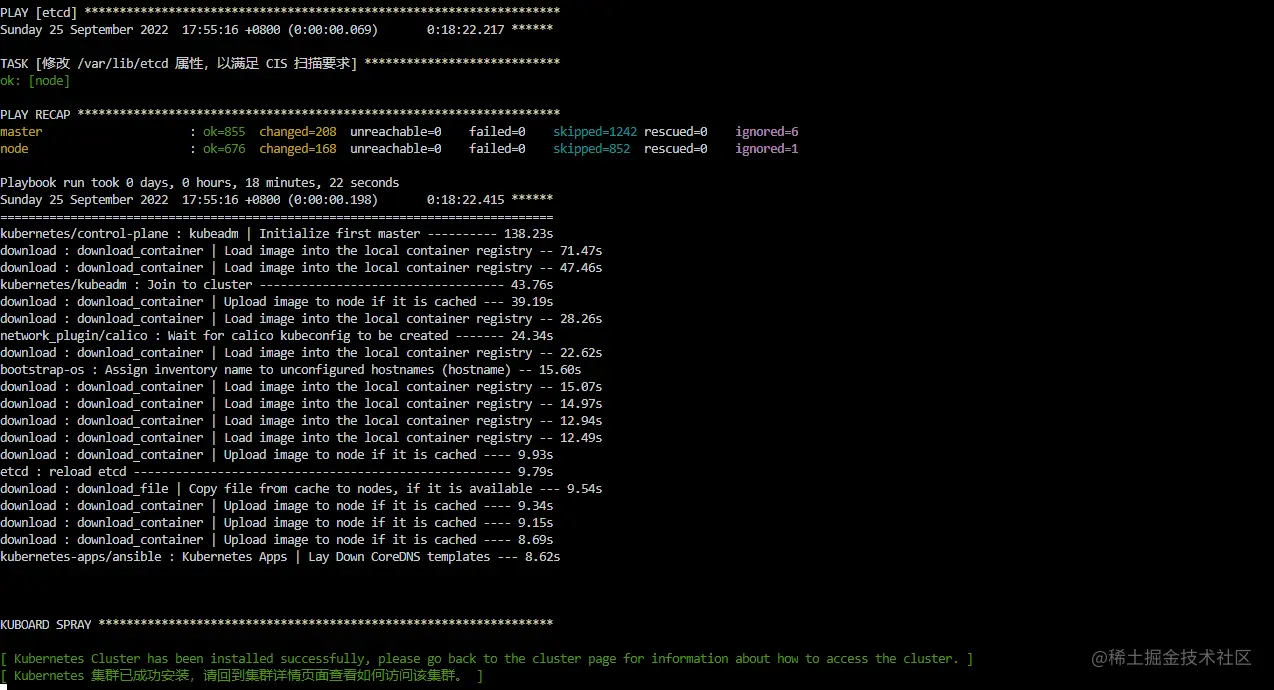
Task: Click the 'Join to cluster' 43.76s line
Action: (x=277, y=284)
